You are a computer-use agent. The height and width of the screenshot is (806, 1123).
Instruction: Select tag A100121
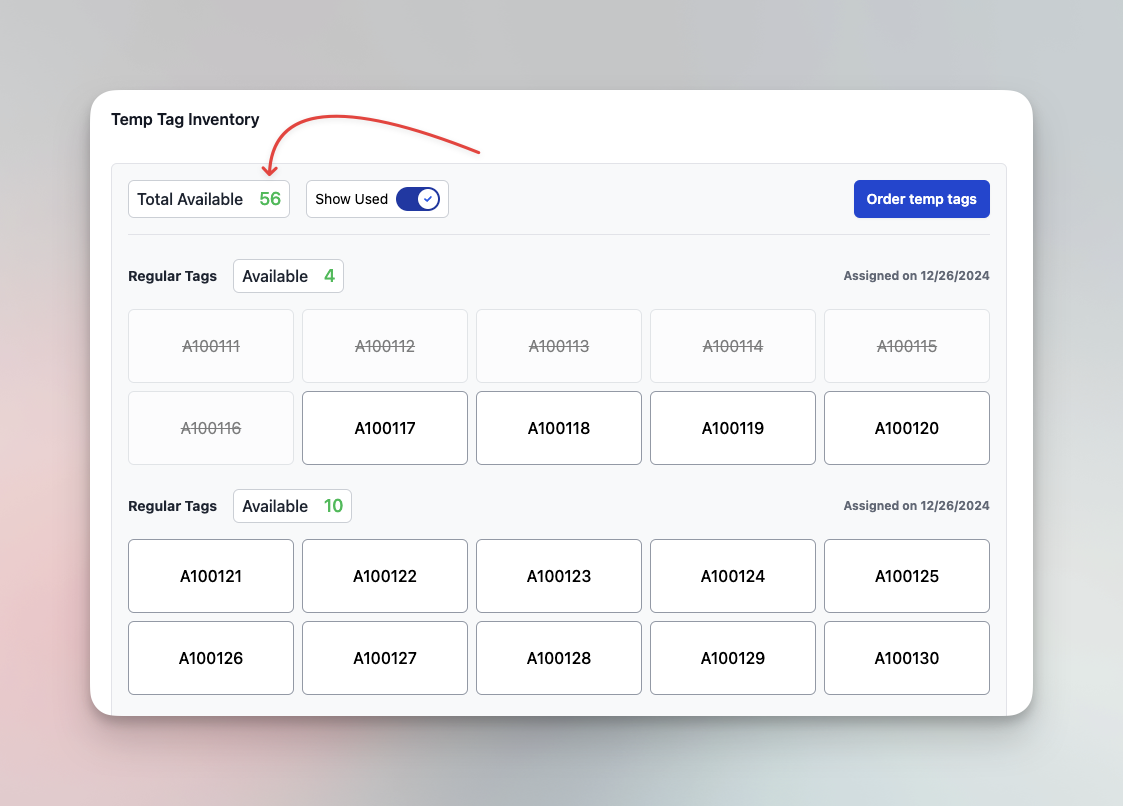click(x=210, y=576)
